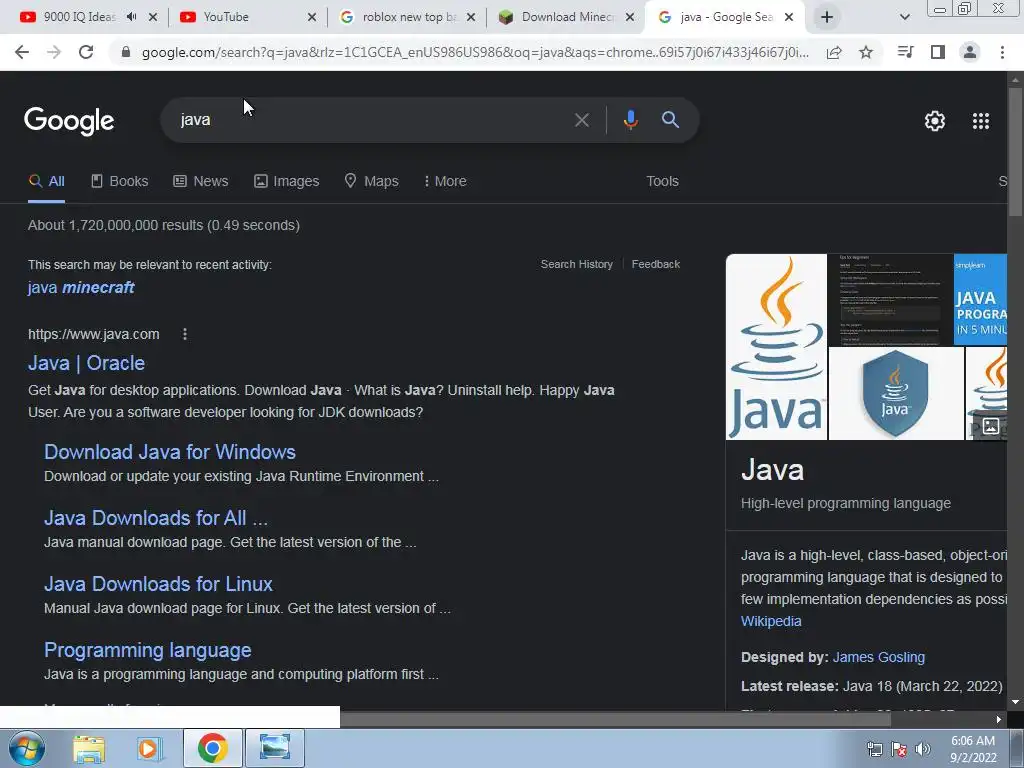
Task: Go back using the browser back arrow
Action: [x=22, y=52]
